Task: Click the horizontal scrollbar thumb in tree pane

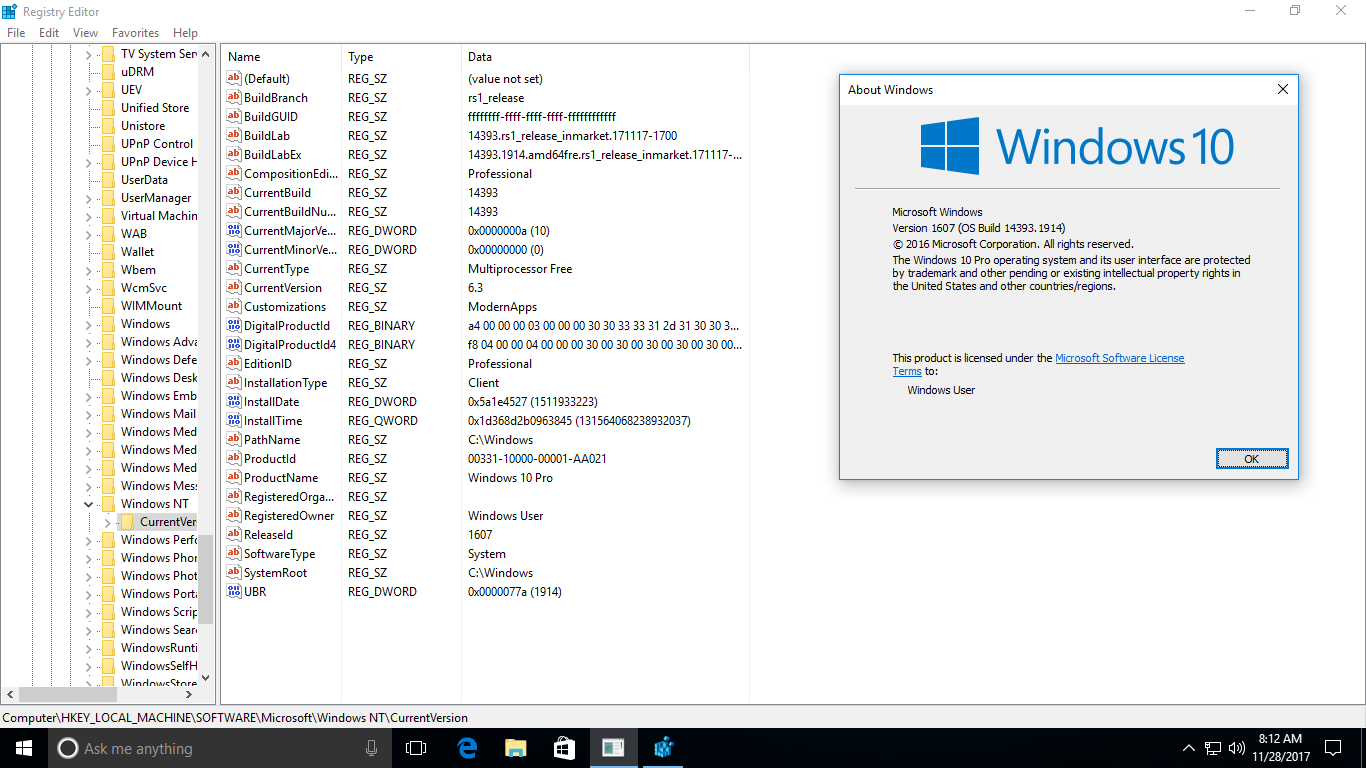Action: (x=68, y=694)
